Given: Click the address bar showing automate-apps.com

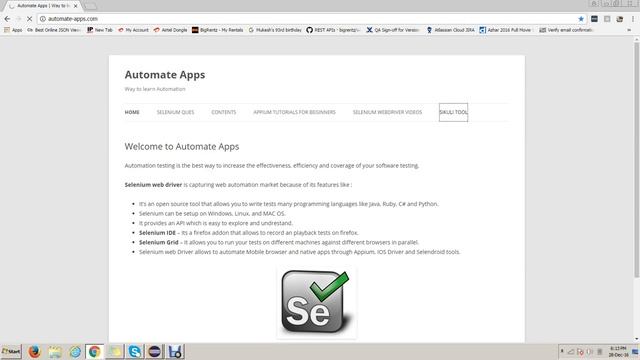Looking at the screenshot, I should click(x=312, y=19).
